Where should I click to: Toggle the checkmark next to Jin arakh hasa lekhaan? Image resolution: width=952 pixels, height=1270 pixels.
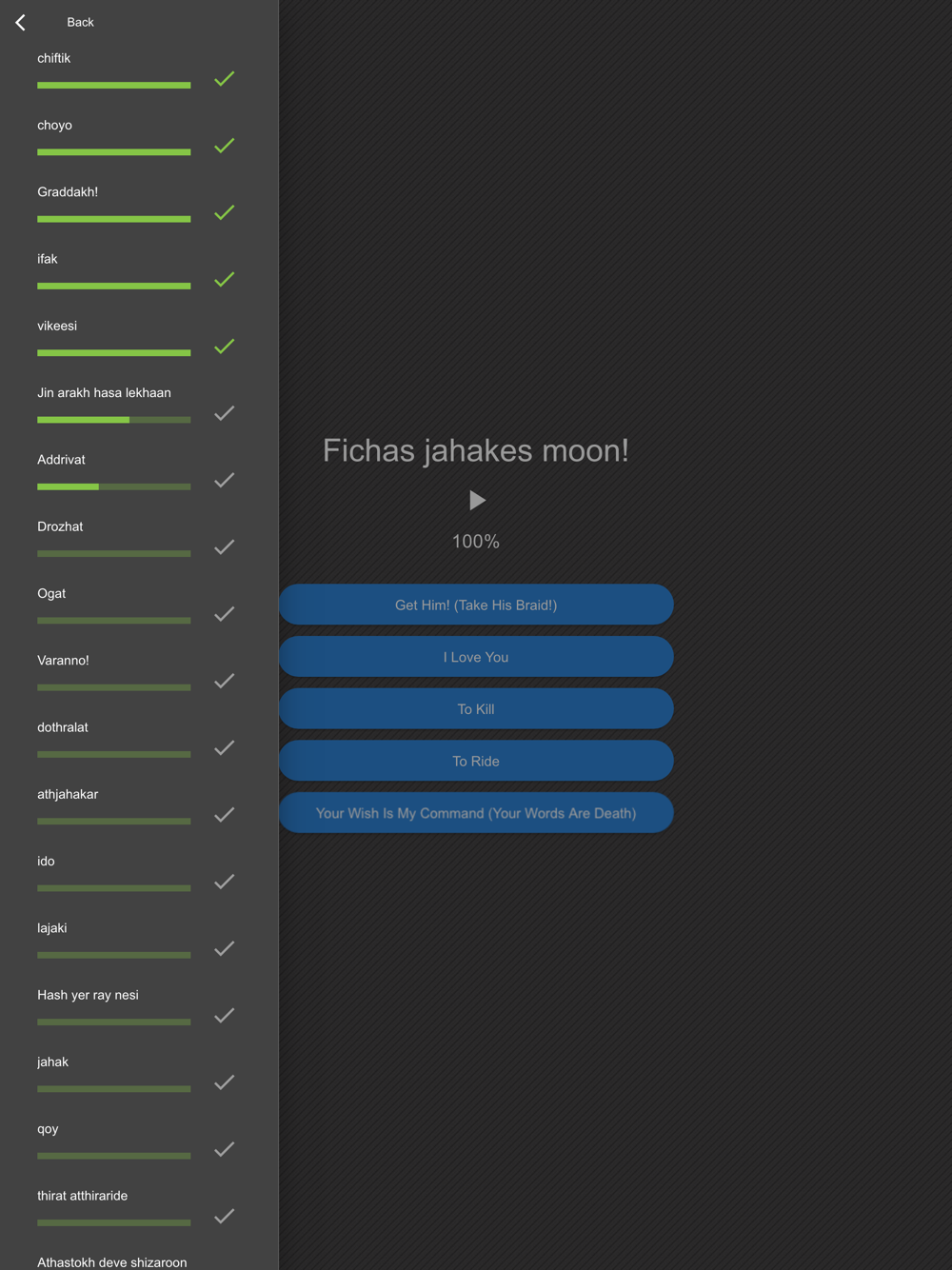click(225, 413)
